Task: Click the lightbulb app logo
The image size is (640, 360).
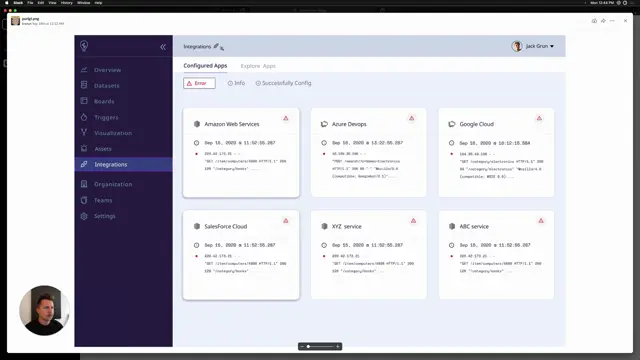Action: 84,46
